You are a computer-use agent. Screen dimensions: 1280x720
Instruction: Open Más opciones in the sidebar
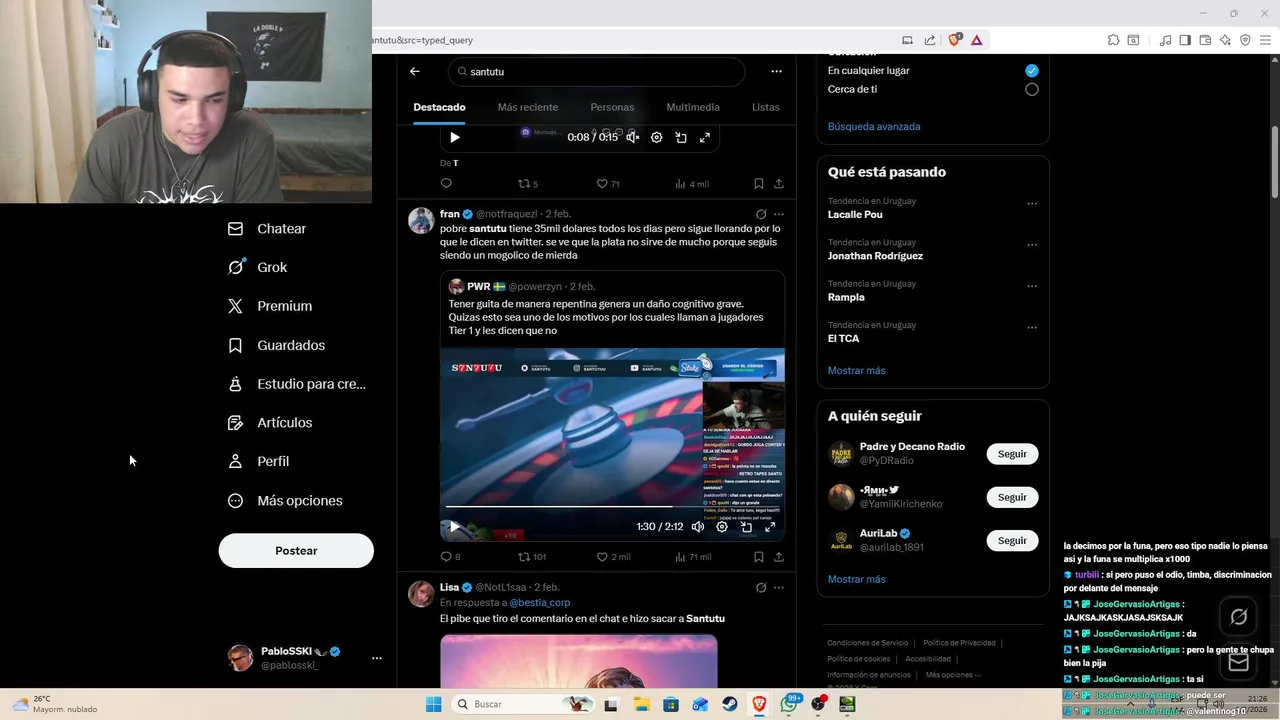[285, 501]
